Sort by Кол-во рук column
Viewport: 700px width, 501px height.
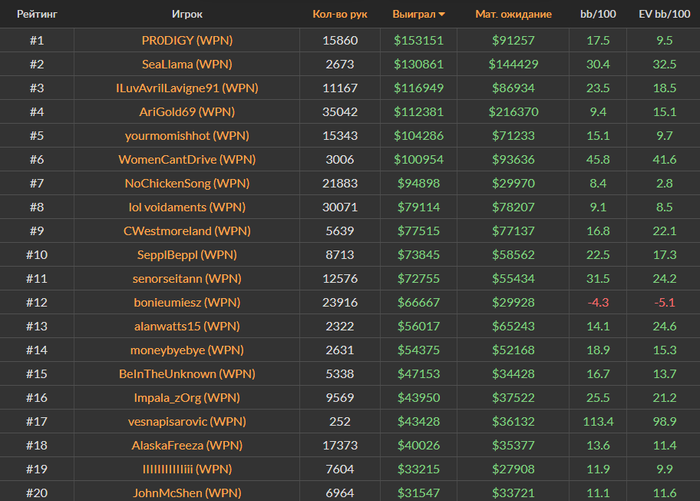pyautogui.click(x=340, y=14)
